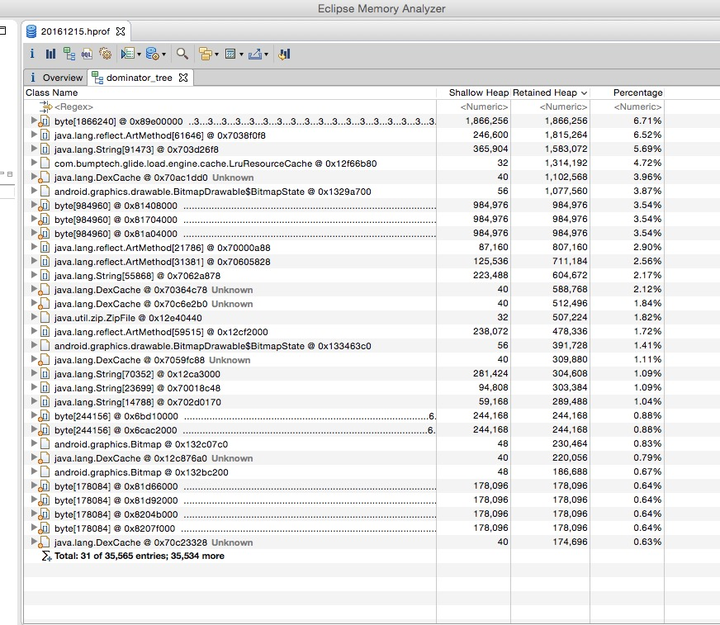Open the Group by dropdown arrow
Screen dimensions: 720x625
(x=216, y=54)
